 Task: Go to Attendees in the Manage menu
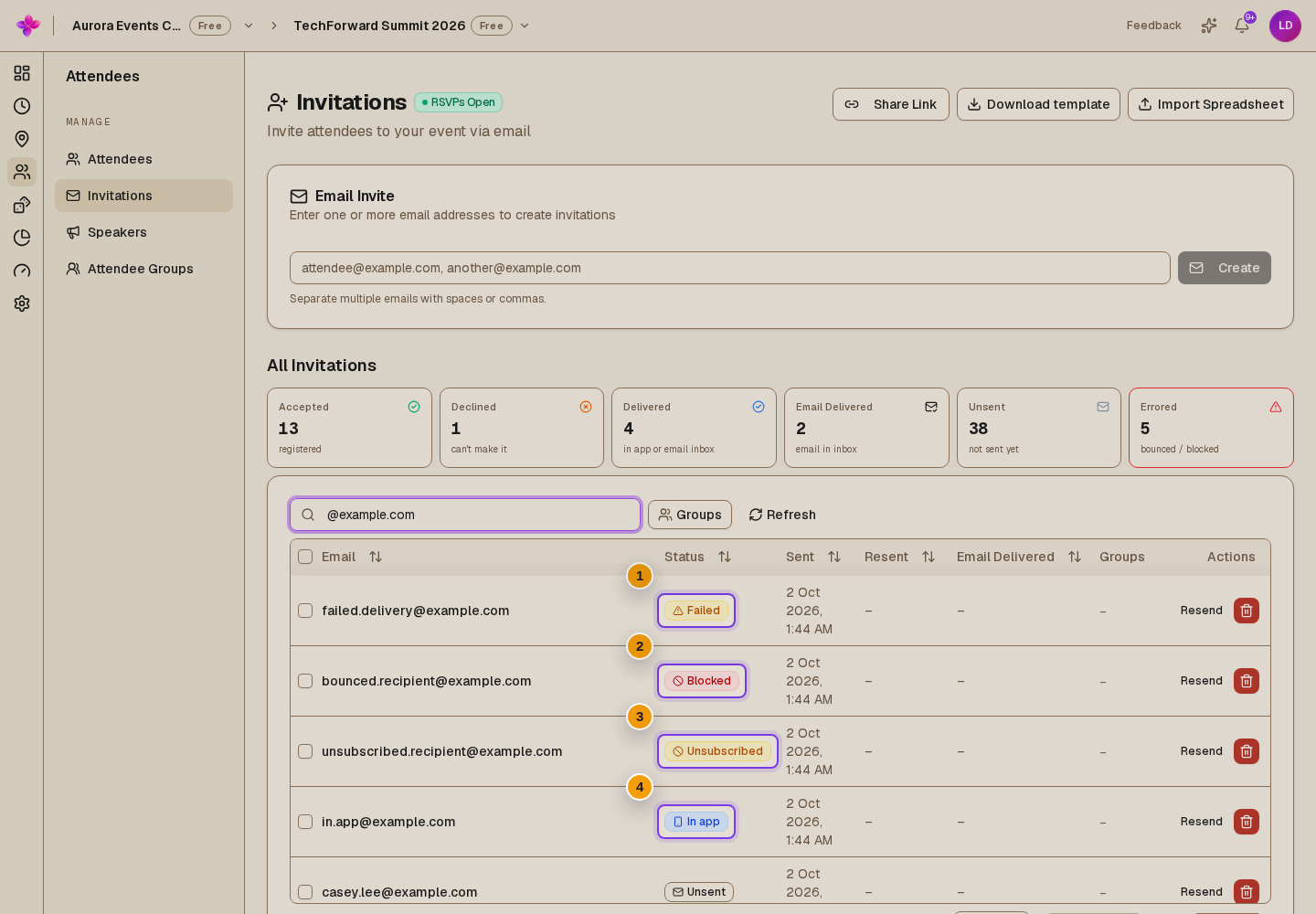tap(143, 159)
